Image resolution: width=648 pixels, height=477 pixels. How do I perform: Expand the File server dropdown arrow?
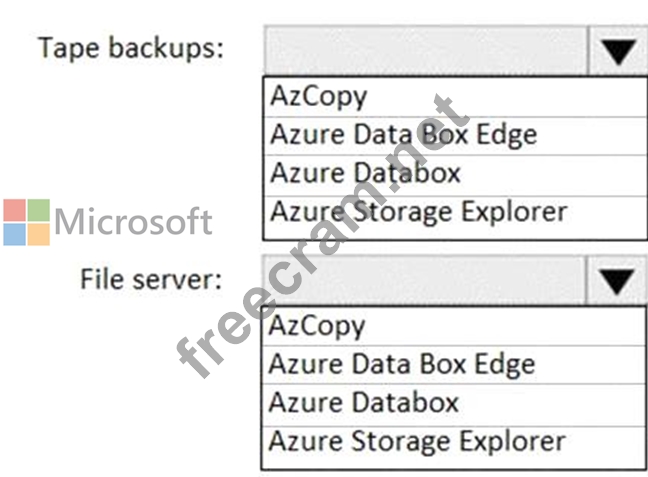[x=617, y=281]
